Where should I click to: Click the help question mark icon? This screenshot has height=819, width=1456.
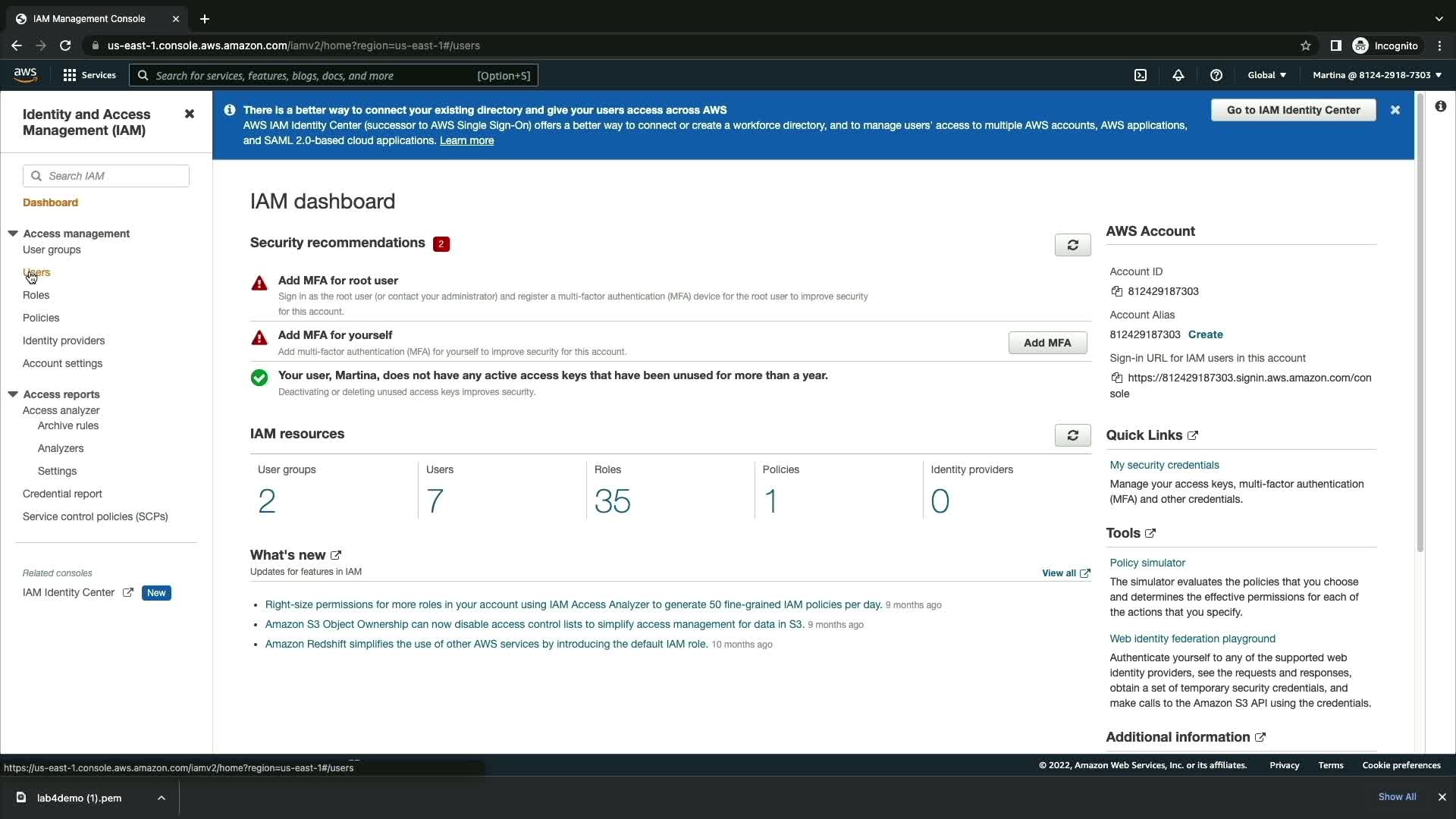1216,75
